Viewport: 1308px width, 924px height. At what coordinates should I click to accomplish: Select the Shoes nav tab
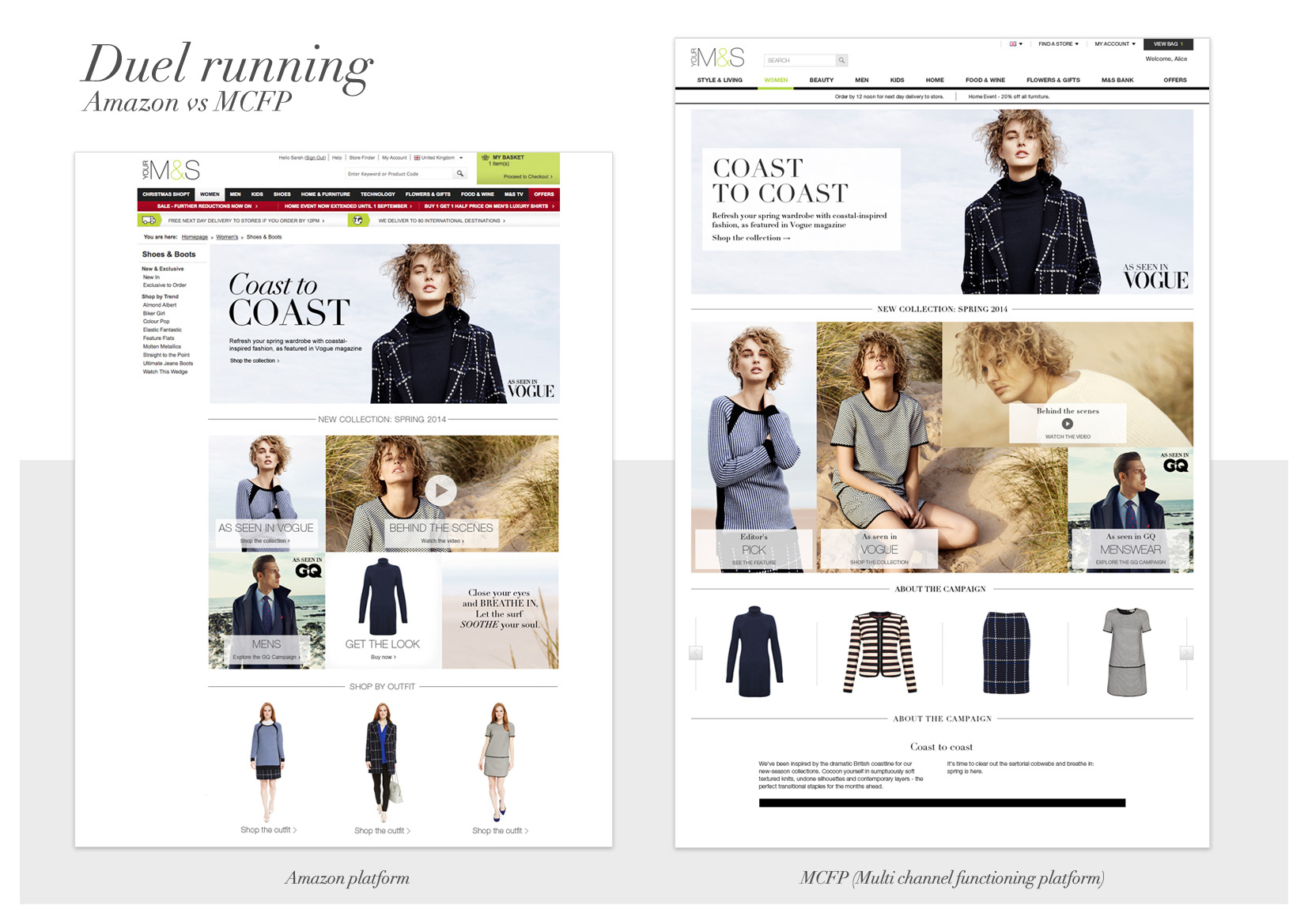(282, 194)
